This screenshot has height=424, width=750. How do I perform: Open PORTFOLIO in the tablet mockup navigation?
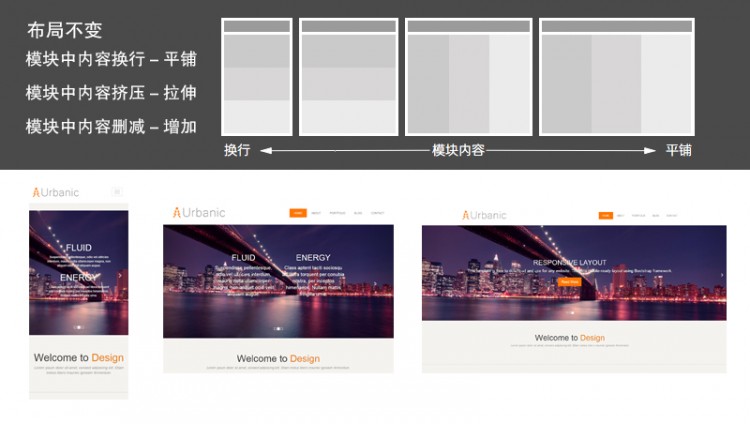[337, 213]
